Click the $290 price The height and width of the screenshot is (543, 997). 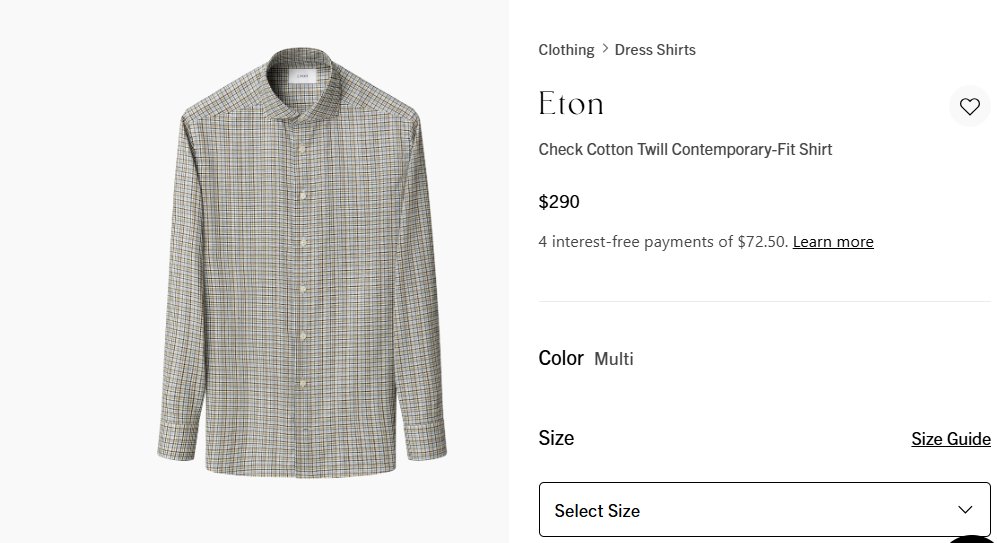coord(559,202)
